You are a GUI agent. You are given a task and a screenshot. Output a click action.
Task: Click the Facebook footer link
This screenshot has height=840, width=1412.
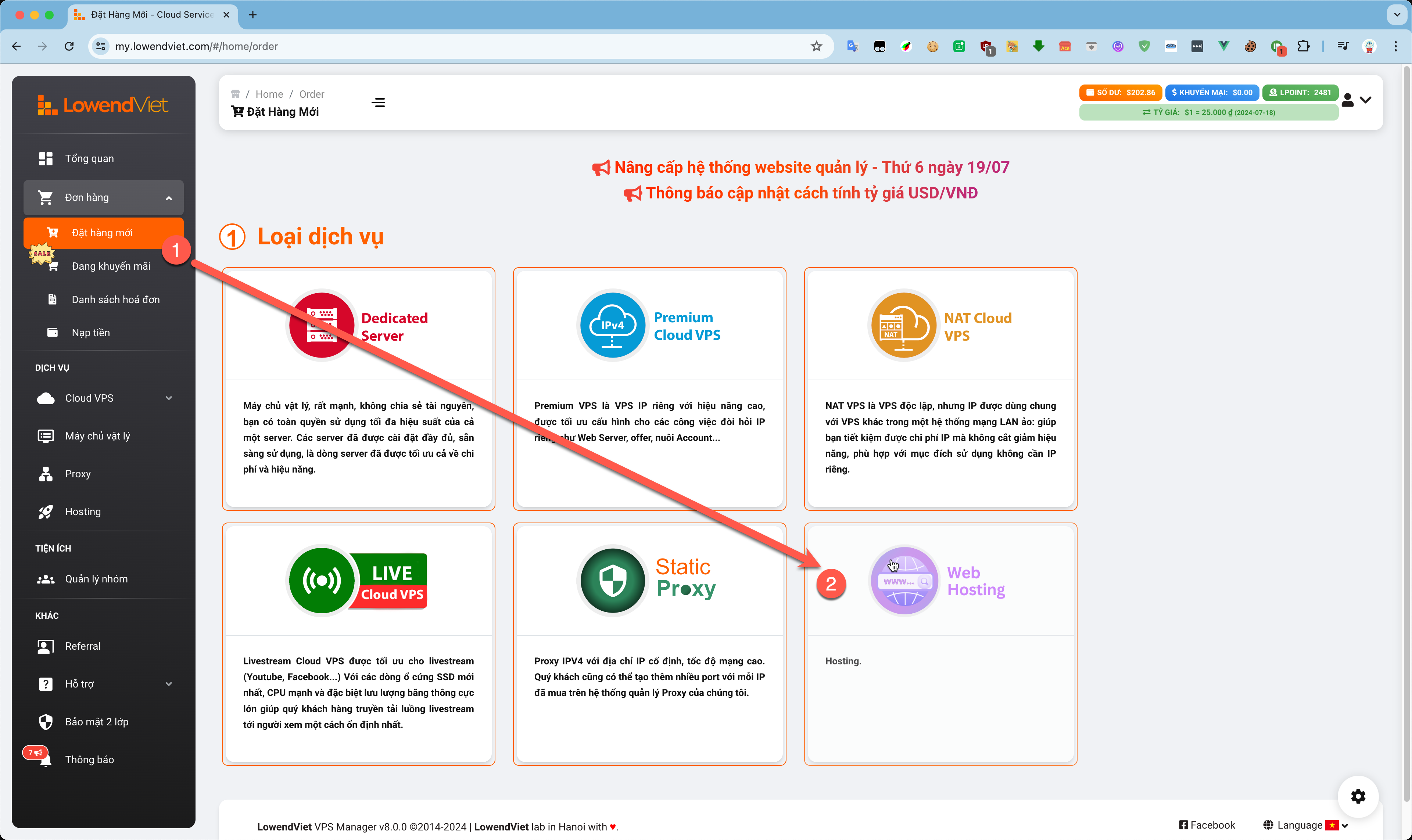[1207, 825]
